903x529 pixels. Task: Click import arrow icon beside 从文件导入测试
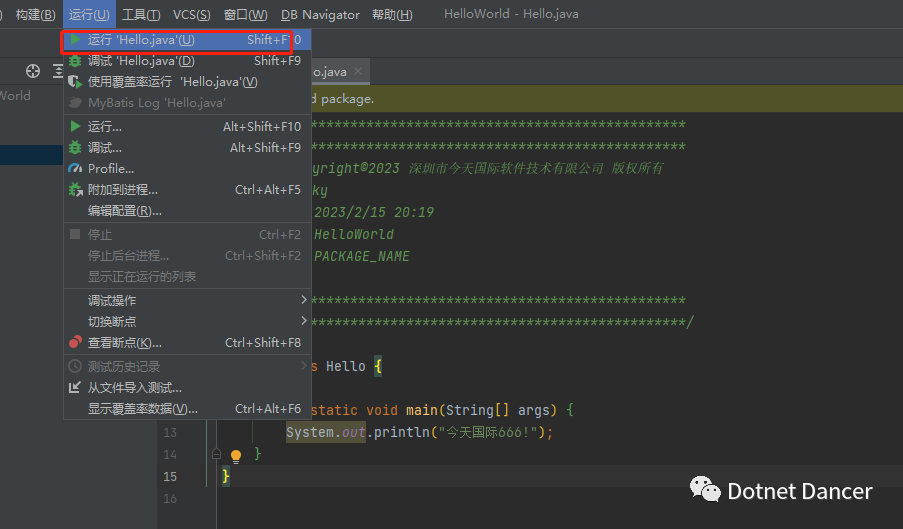point(75,387)
